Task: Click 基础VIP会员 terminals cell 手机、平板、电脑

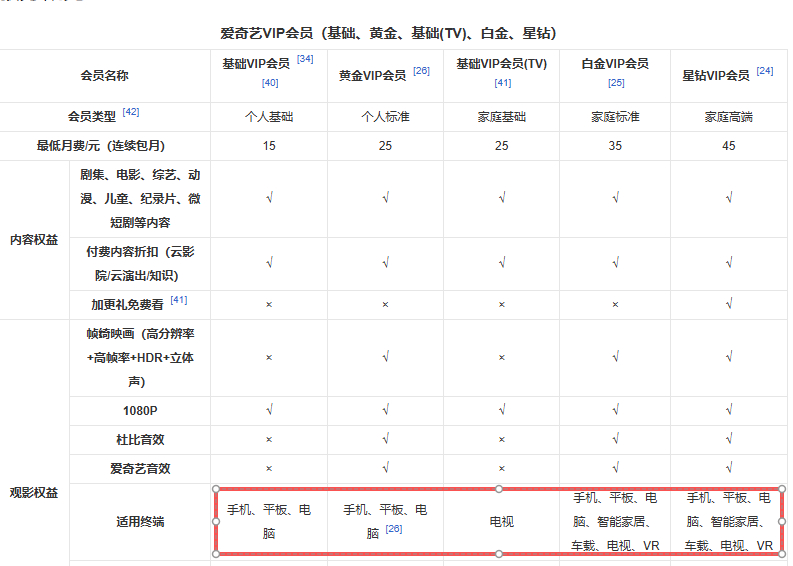Action: [269, 521]
